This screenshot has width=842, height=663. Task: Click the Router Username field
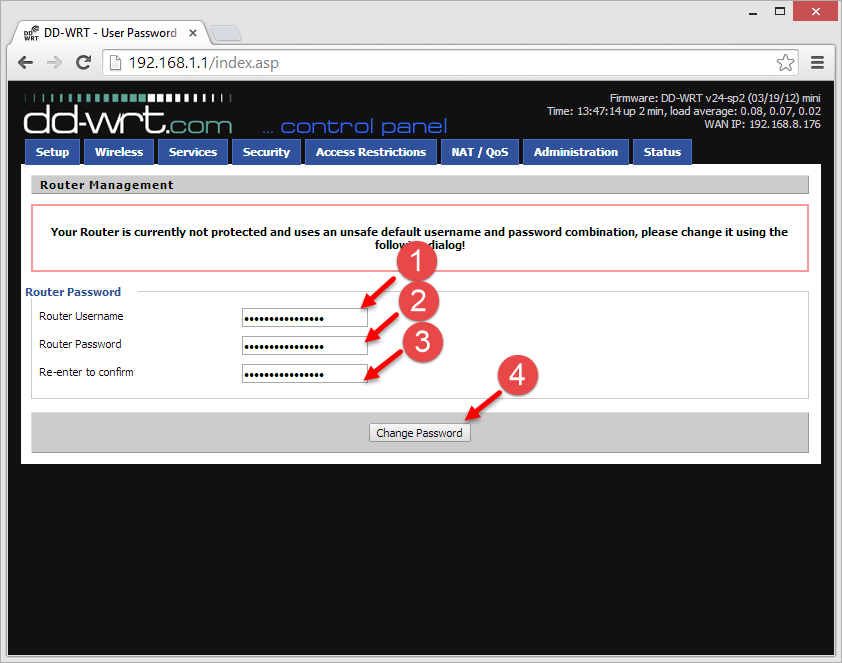304,318
